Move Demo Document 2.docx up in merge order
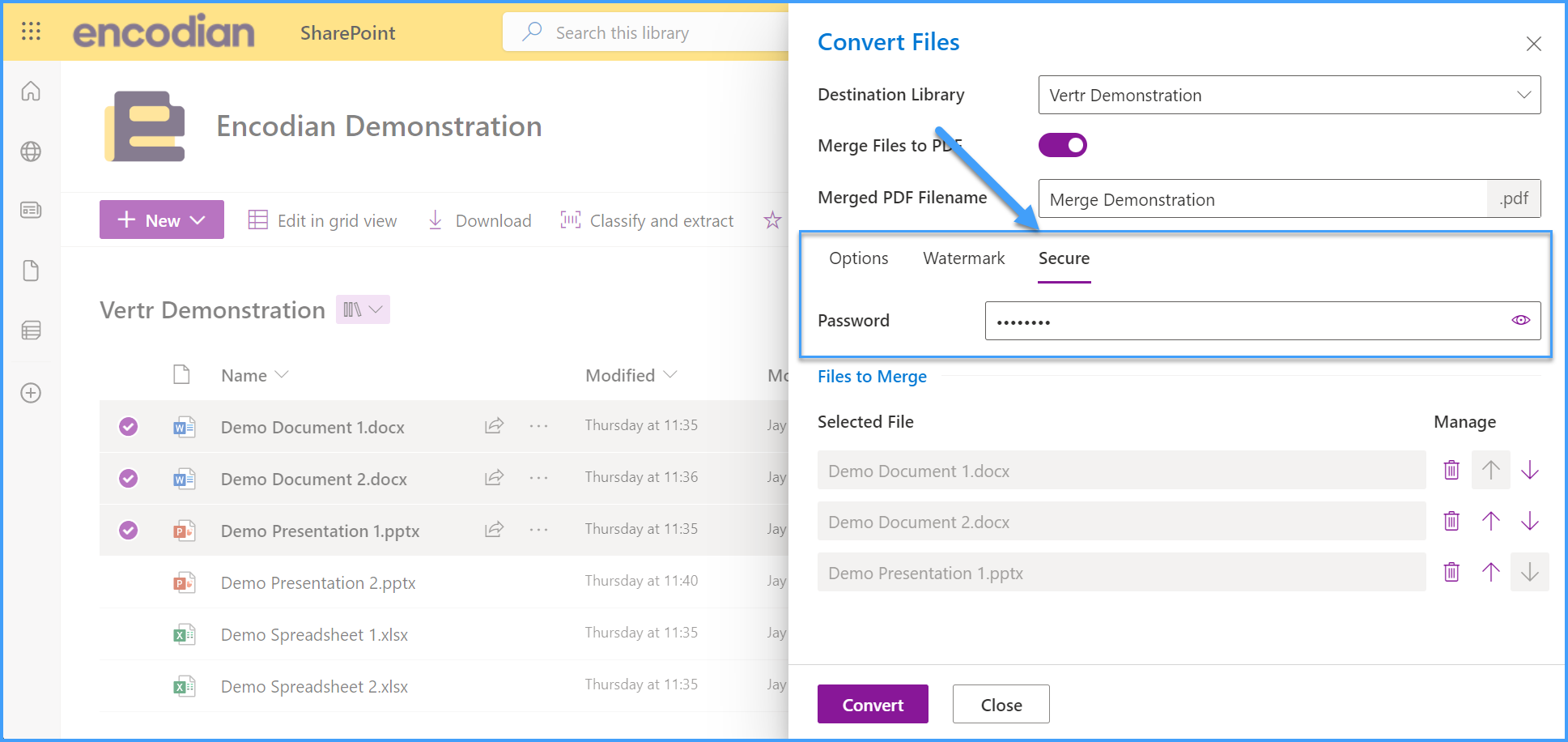 (x=1491, y=521)
